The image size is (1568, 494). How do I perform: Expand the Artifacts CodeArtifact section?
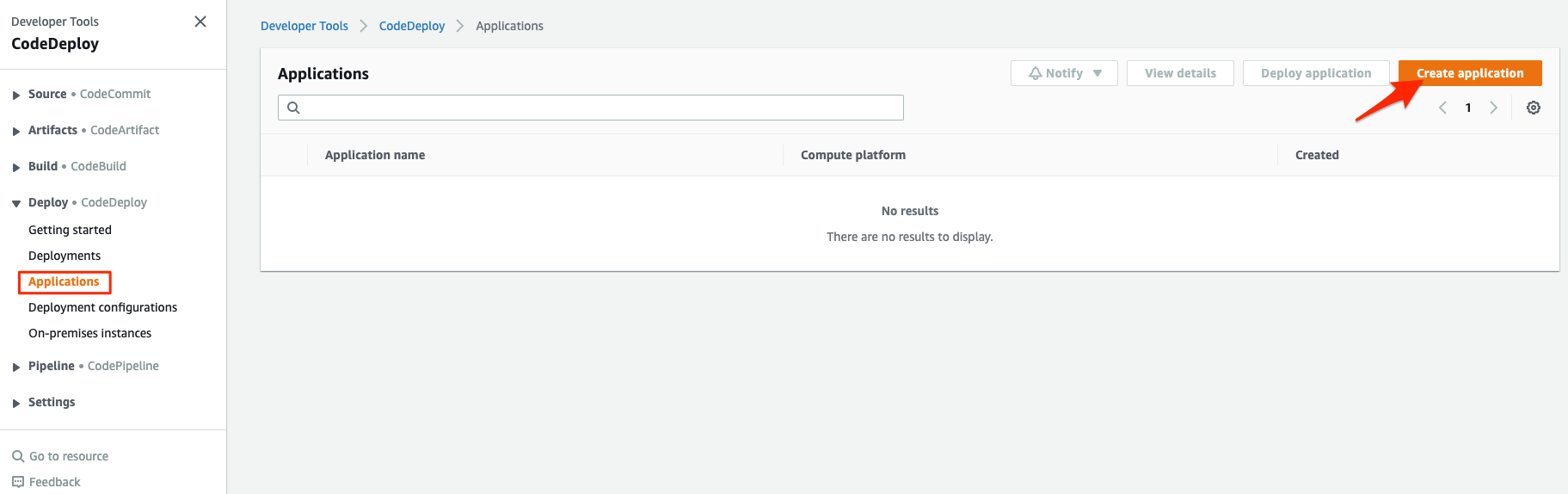(x=16, y=131)
